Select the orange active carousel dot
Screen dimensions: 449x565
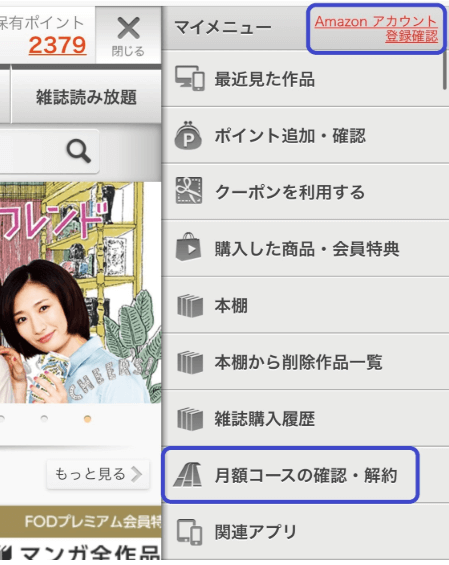(x=87, y=419)
